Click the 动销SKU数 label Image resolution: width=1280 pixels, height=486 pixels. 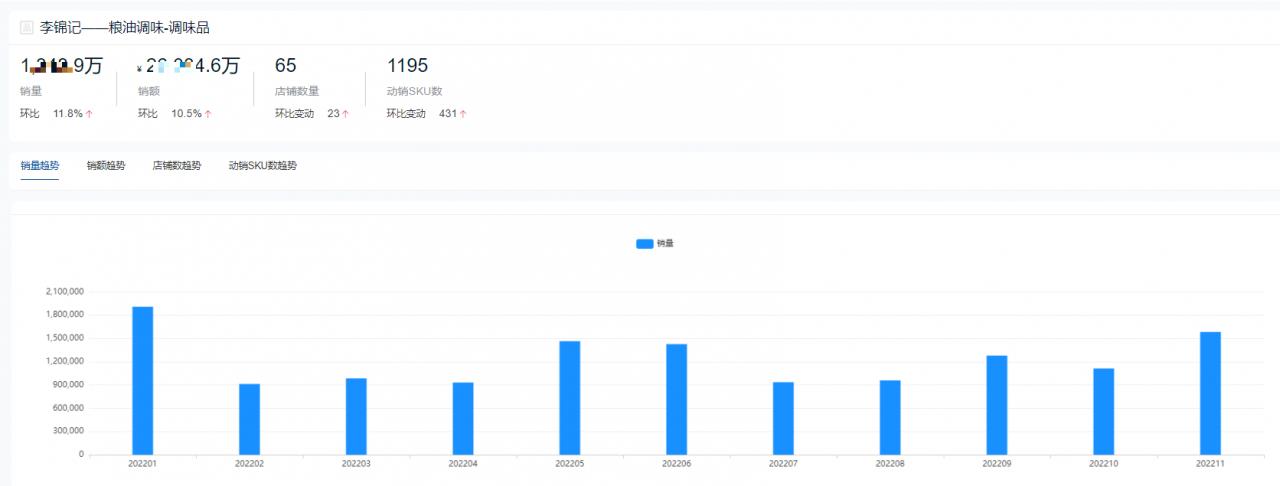414,91
